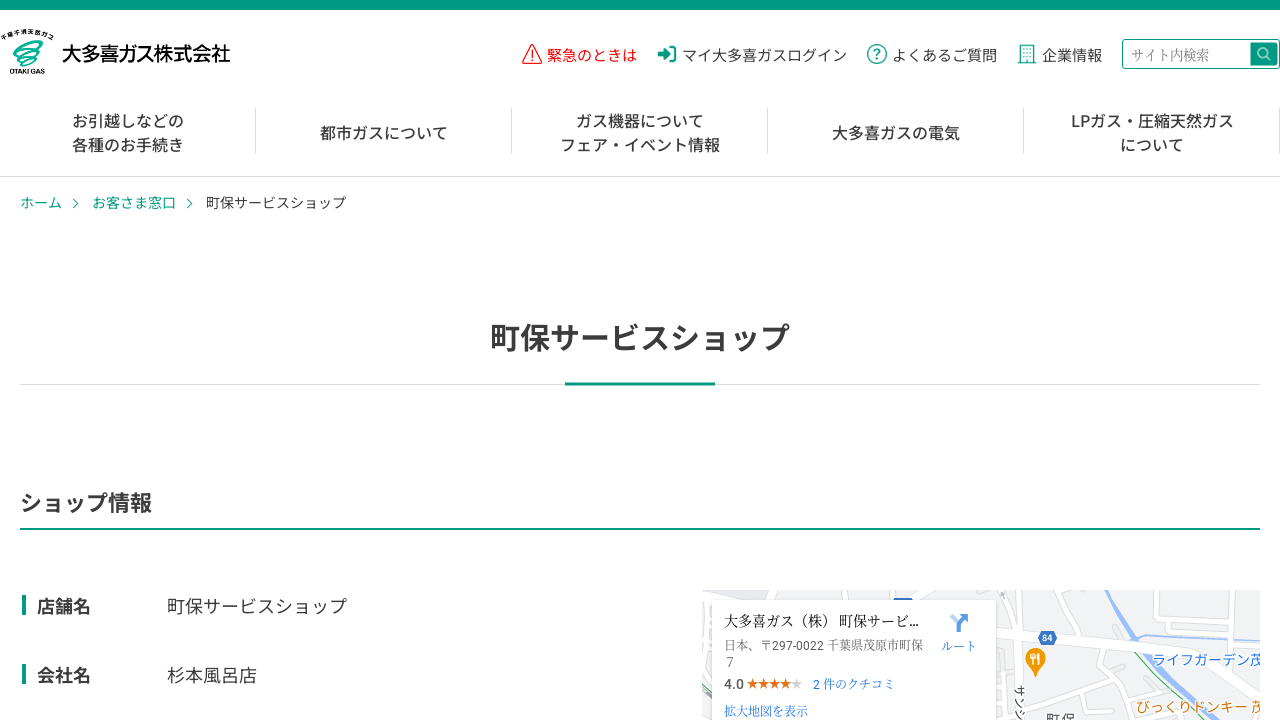The image size is (1280, 720).
Task: Expand the 大多喜ガスの電気 menu
Action: coord(896,132)
